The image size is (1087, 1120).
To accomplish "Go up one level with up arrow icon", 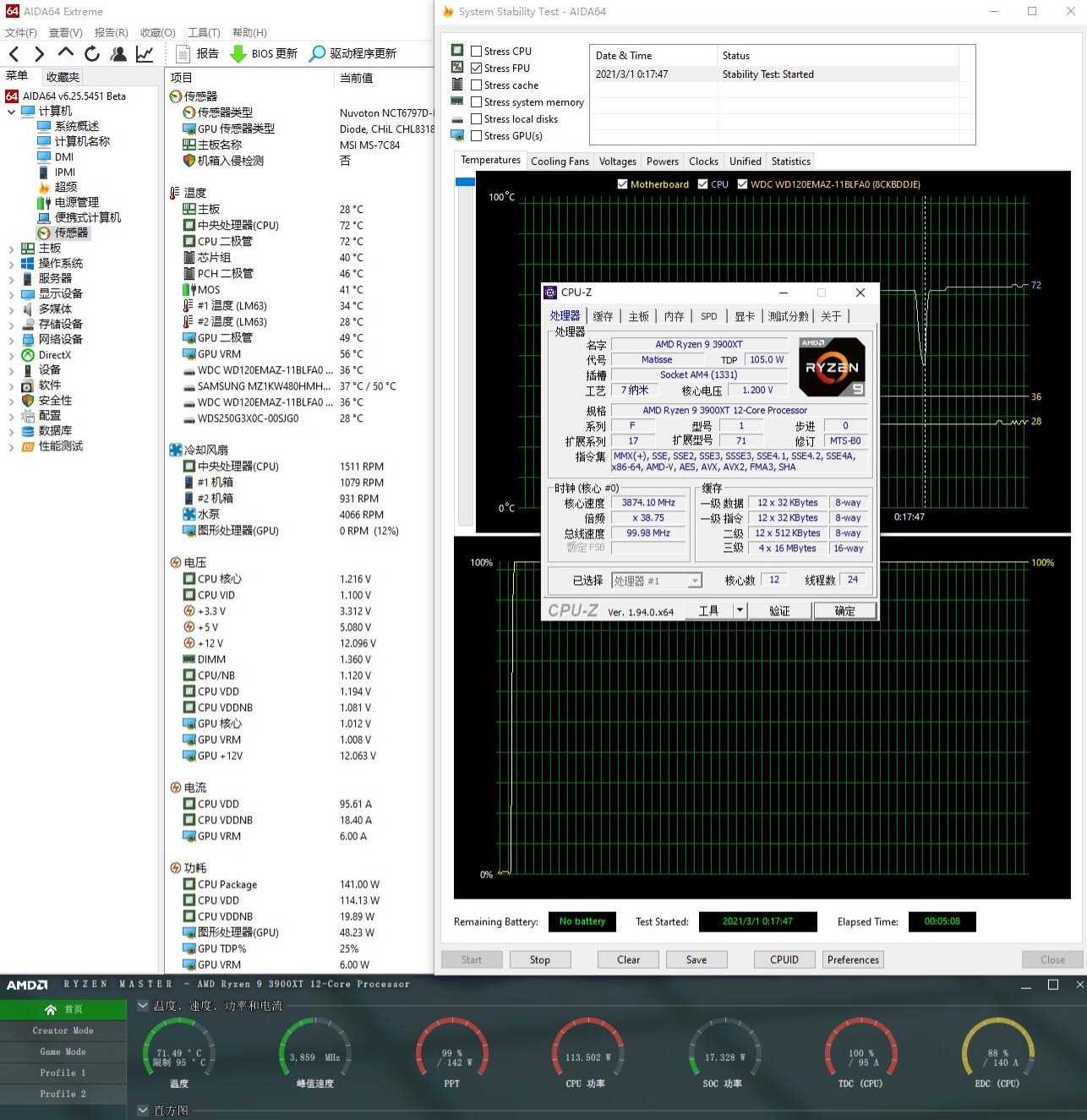I will 66,54.
